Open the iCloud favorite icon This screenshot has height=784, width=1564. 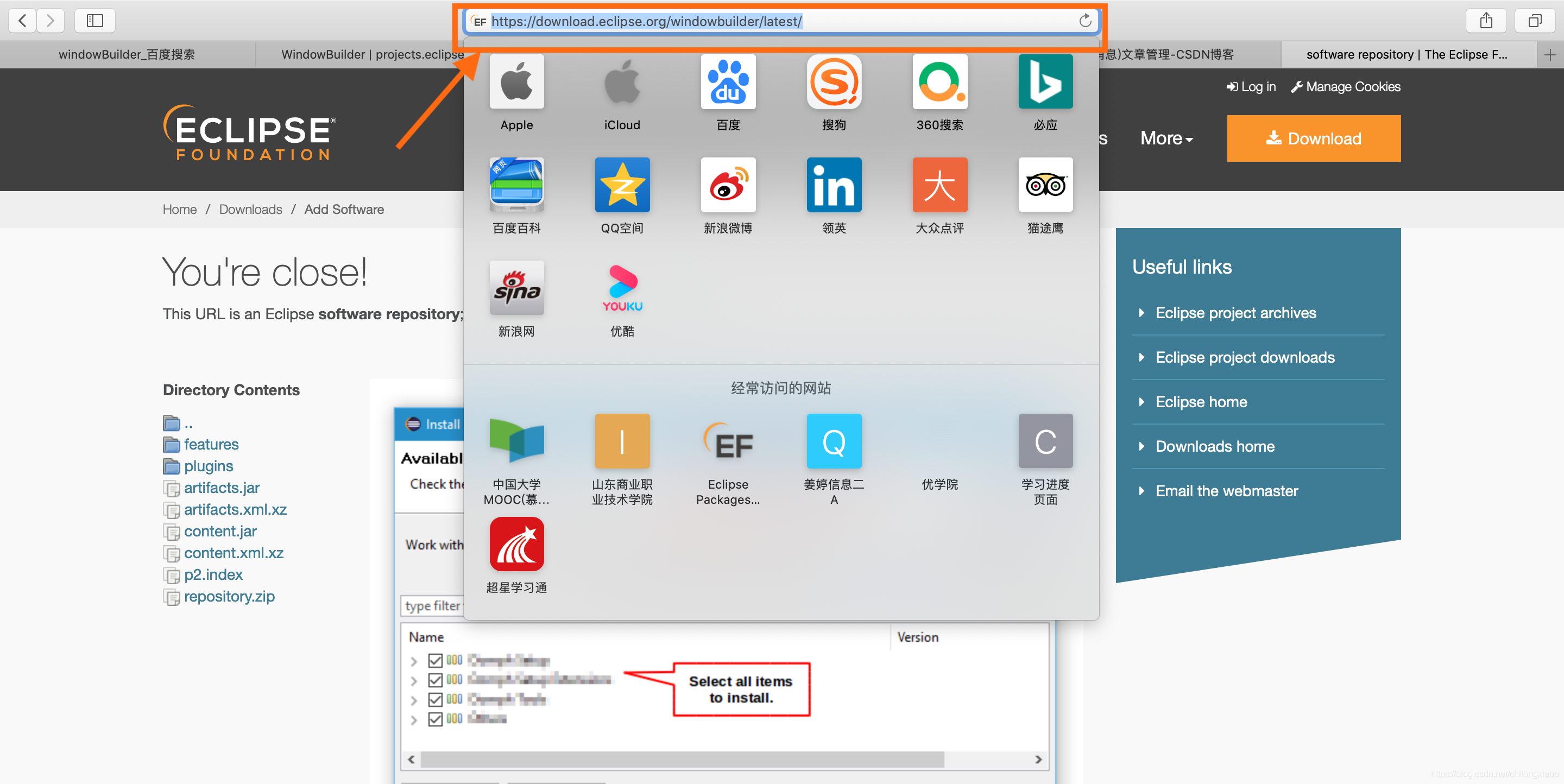click(622, 82)
